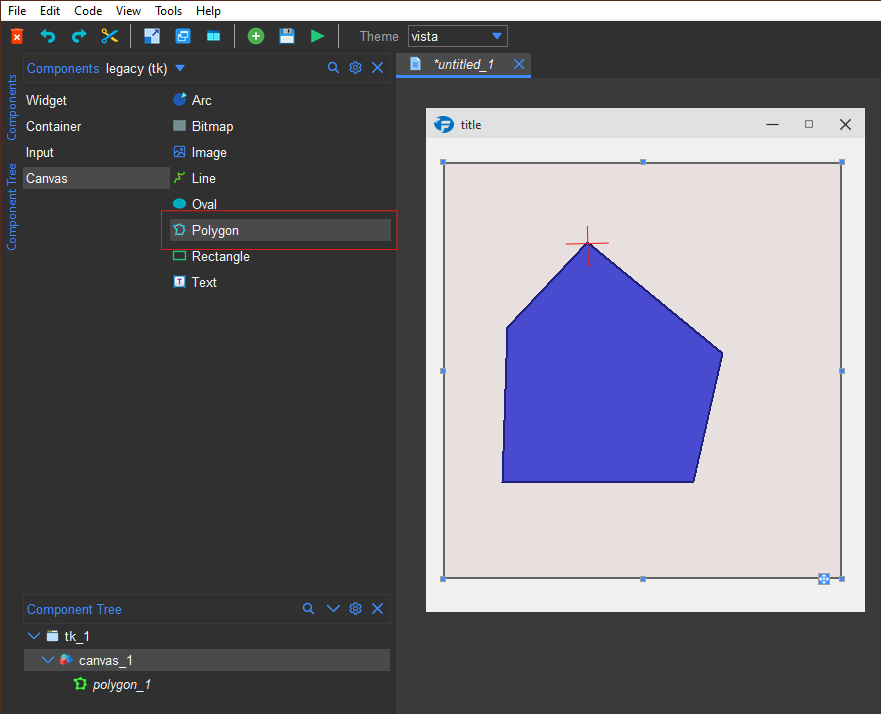Select the Polygon canvas component
This screenshot has height=714, width=881.
point(280,230)
